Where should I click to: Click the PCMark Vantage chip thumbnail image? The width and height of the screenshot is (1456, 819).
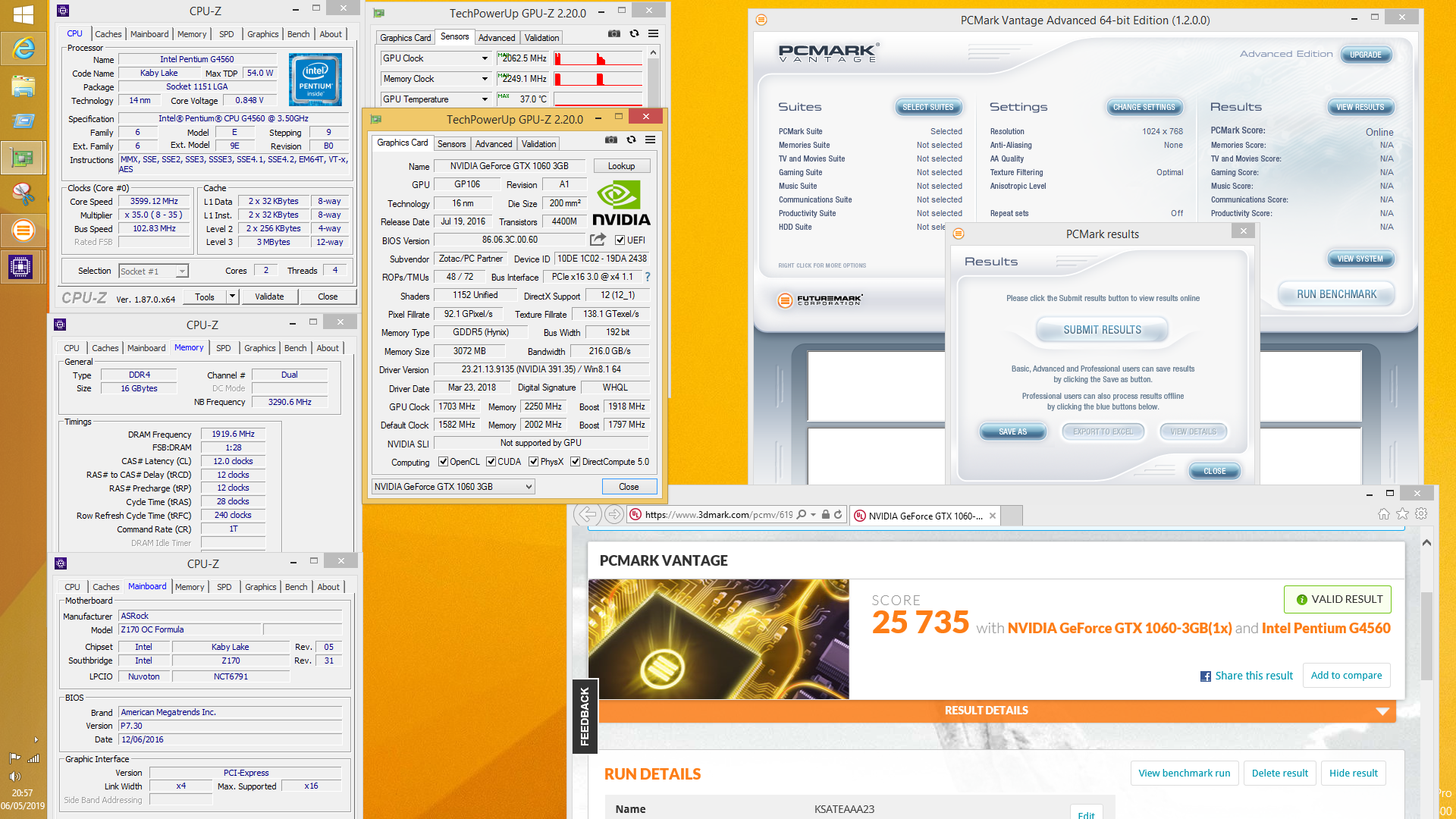click(718, 639)
